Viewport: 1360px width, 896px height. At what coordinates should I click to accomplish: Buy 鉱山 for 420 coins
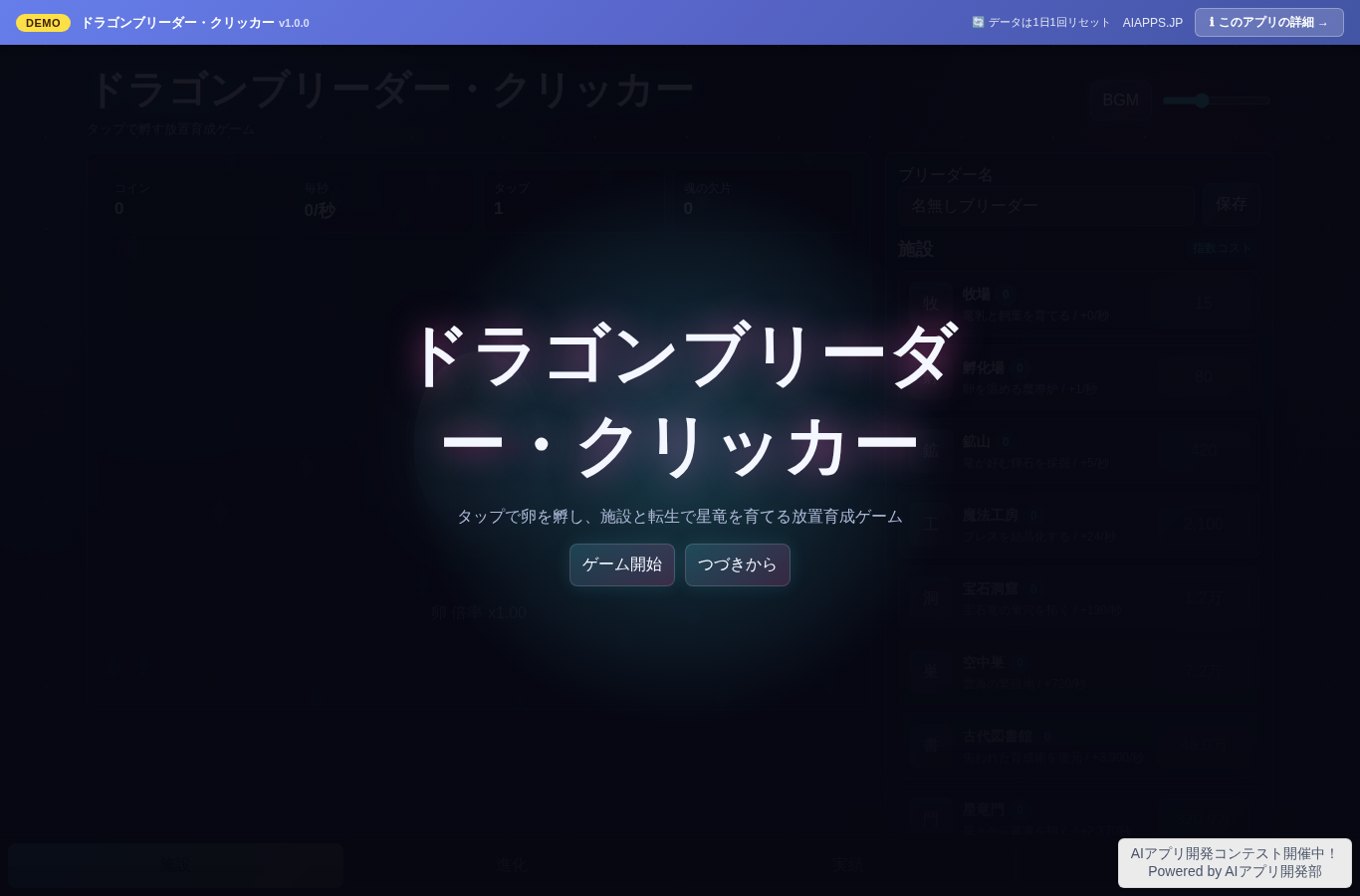pyautogui.click(x=1205, y=451)
